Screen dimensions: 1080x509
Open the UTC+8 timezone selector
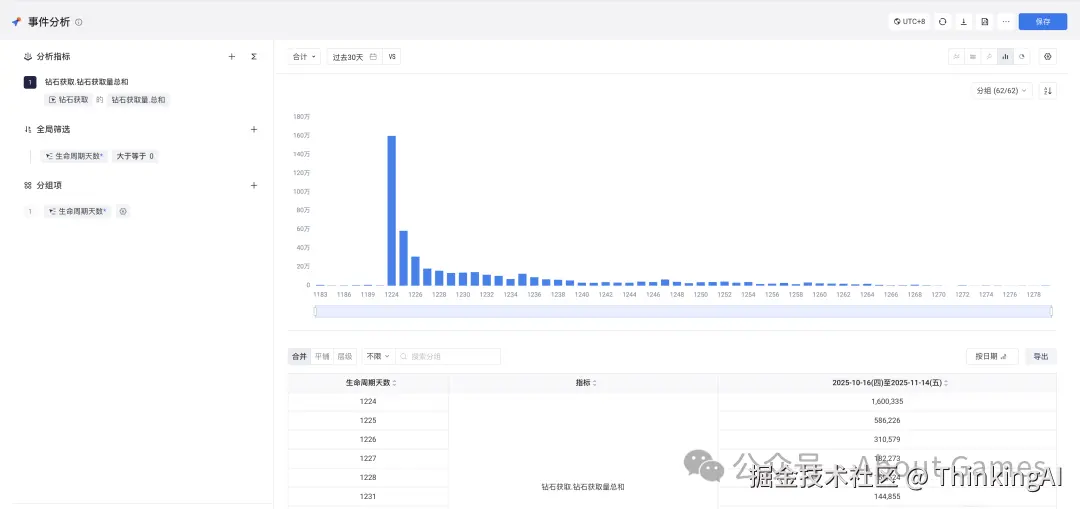909,21
